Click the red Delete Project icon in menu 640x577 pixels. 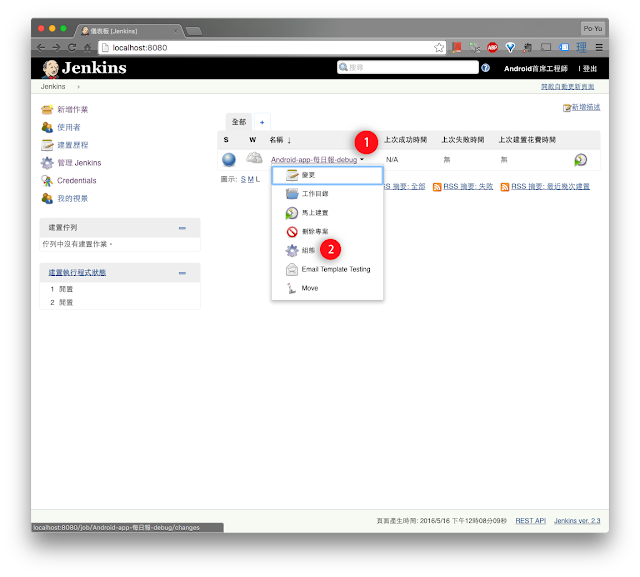point(292,232)
